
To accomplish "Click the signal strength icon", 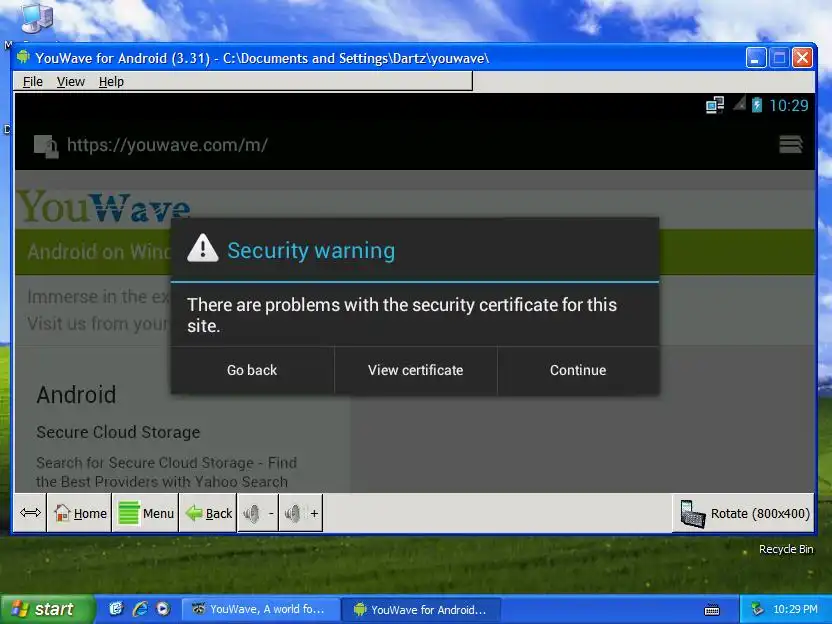I will point(740,103).
